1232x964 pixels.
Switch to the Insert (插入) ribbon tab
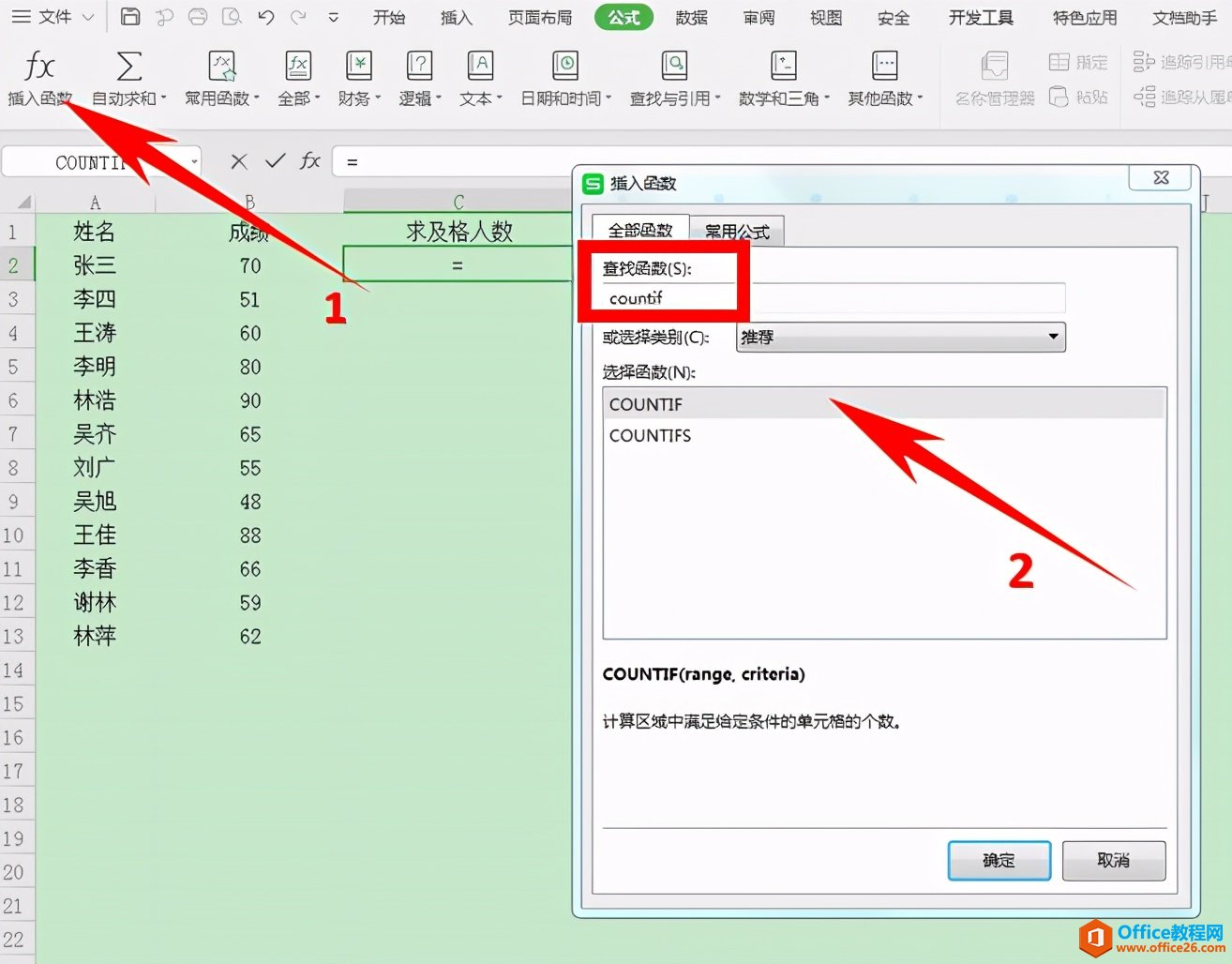[x=457, y=17]
